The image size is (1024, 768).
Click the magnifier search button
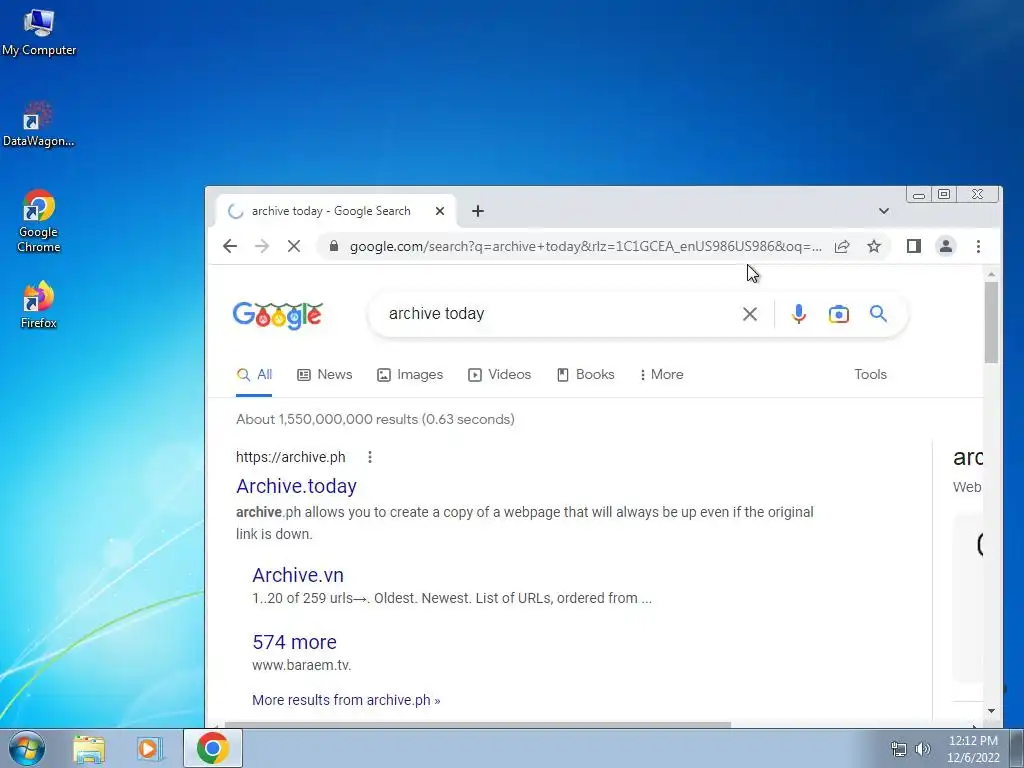(x=878, y=313)
